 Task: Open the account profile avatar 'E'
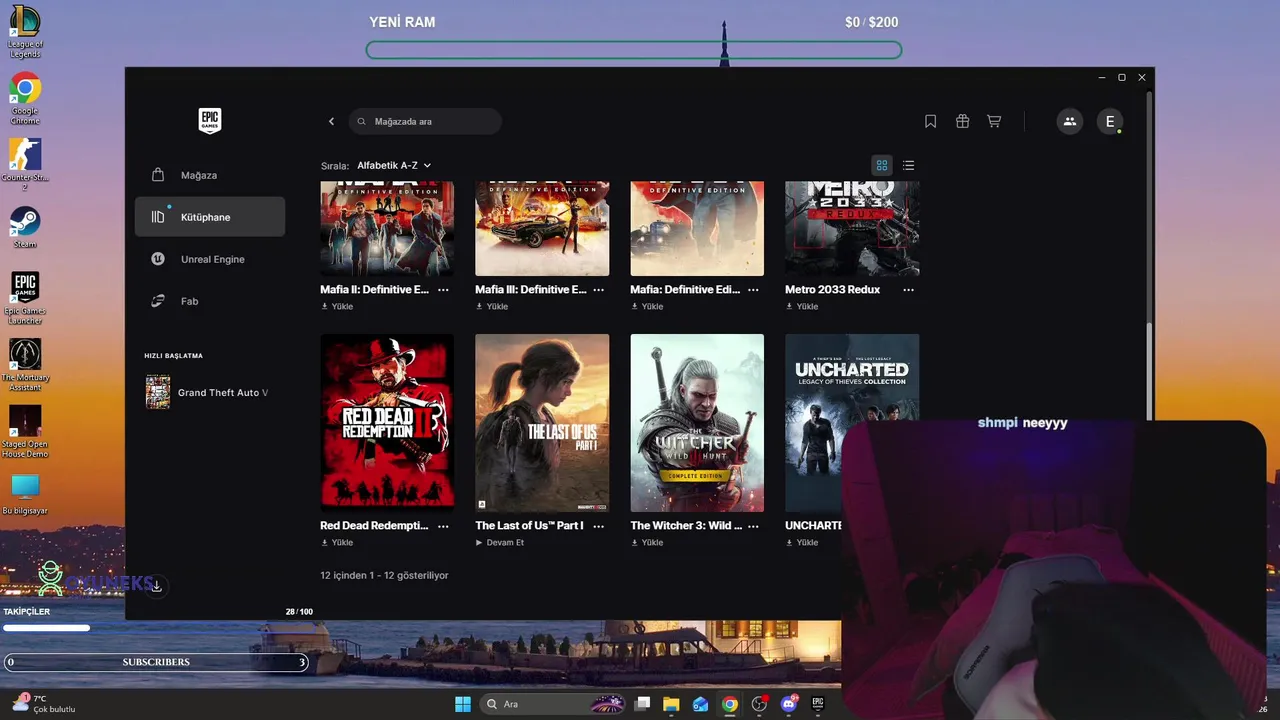(1109, 121)
